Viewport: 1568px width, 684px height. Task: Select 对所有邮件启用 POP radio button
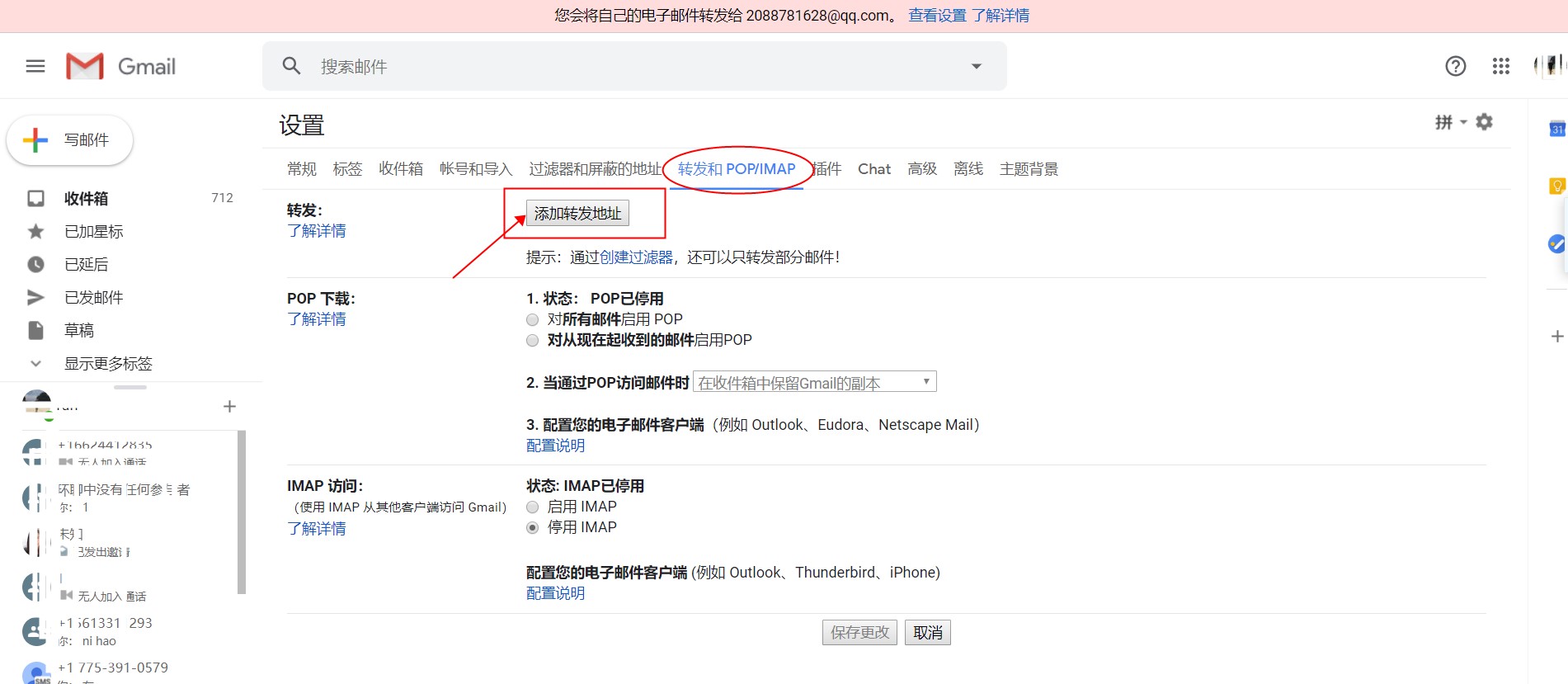532,319
